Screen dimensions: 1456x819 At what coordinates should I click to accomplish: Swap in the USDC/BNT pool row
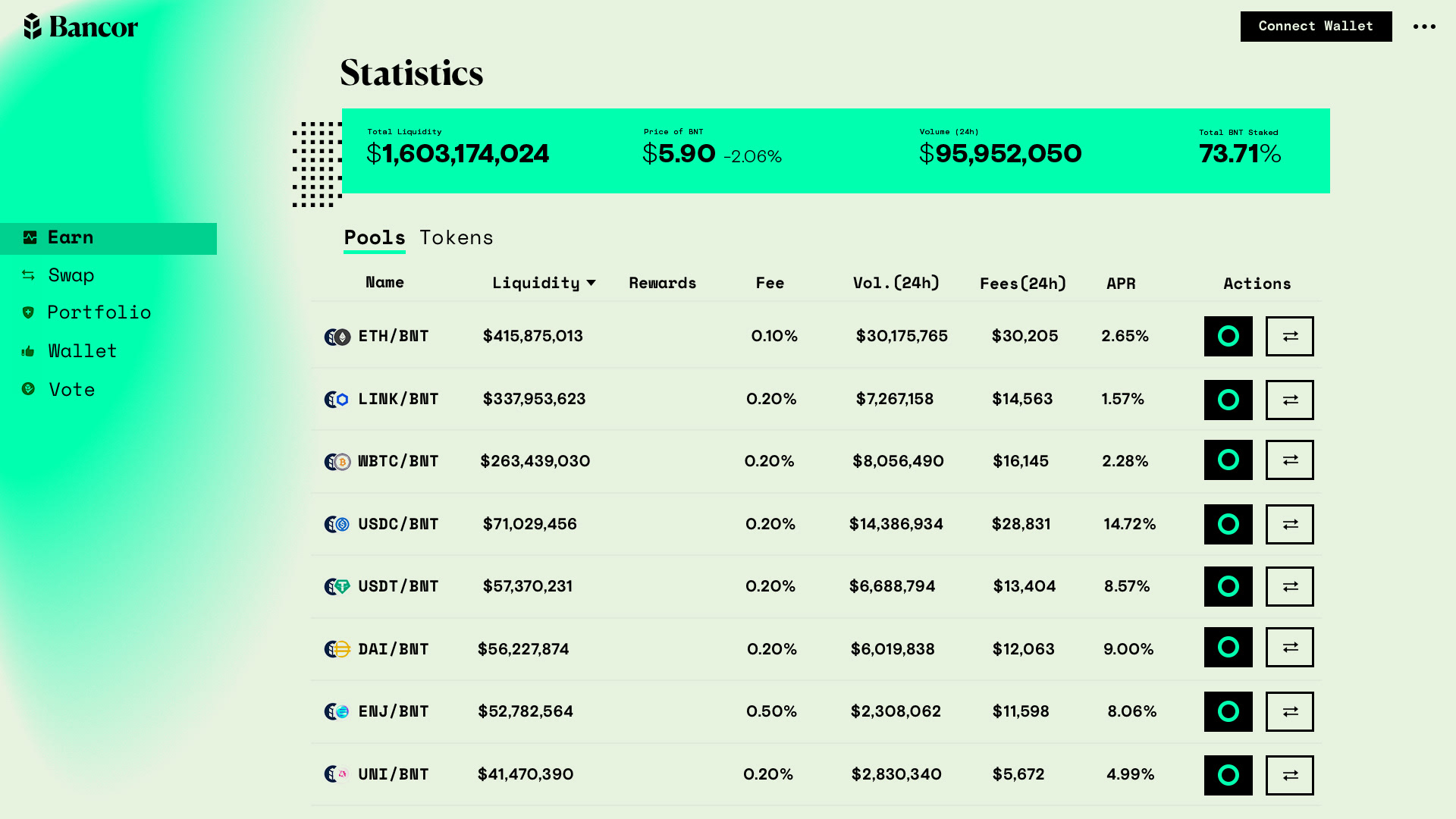click(1290, 524)
